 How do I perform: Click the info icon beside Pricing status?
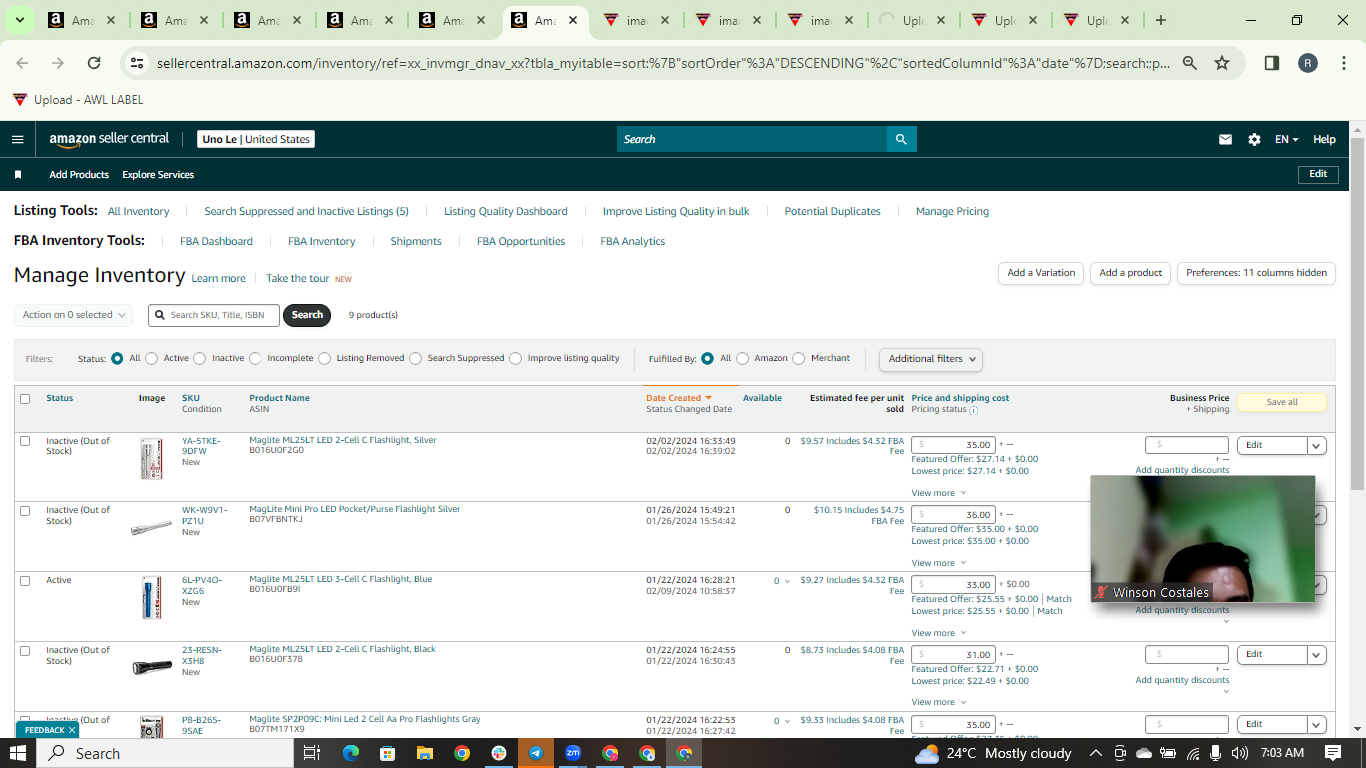(973, 410)
